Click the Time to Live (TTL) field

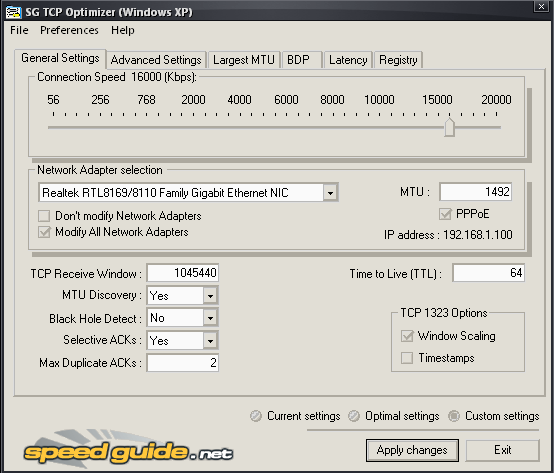(x=488, y=273)
